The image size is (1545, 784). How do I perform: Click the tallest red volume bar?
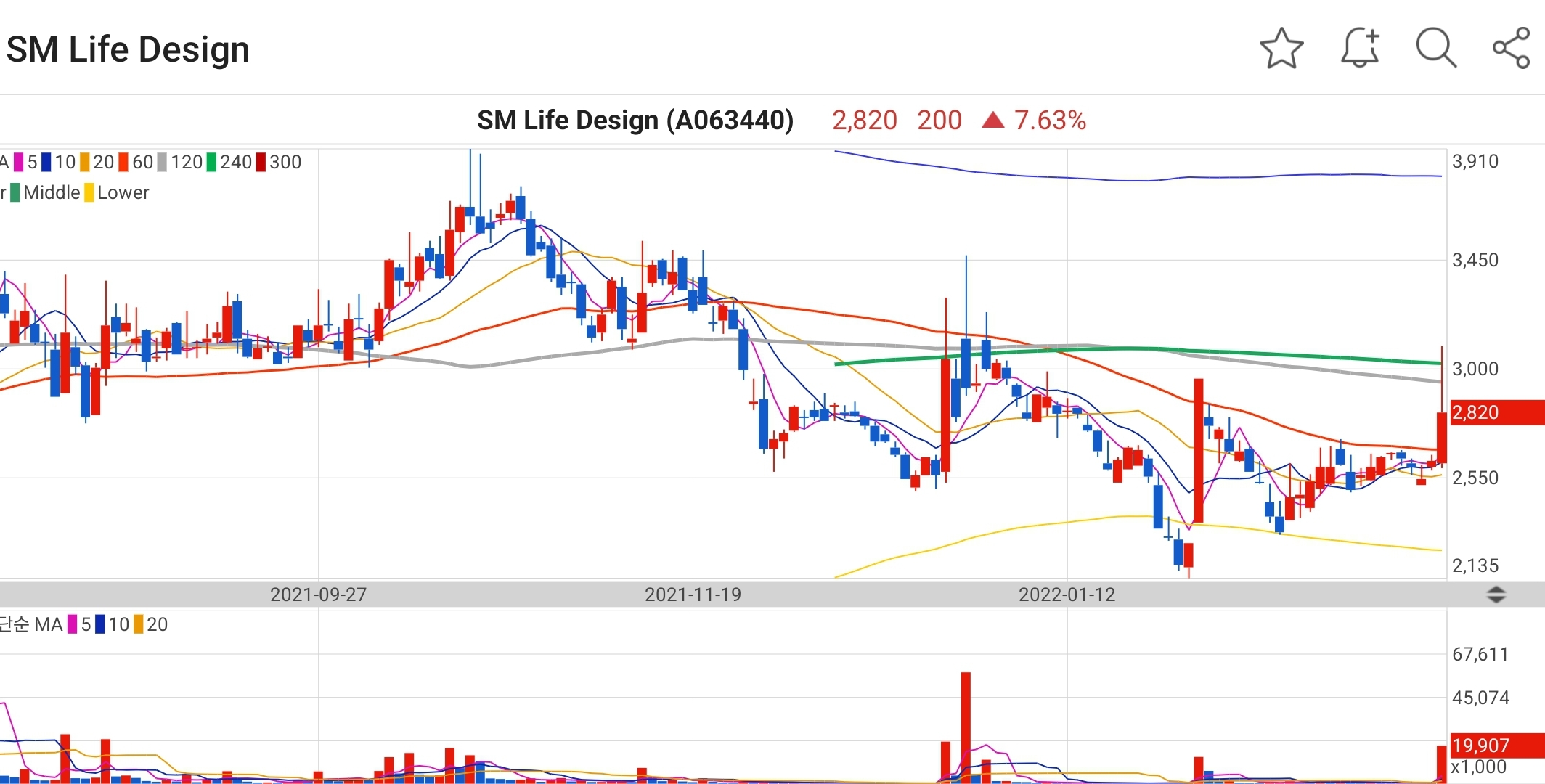[966, 727]
